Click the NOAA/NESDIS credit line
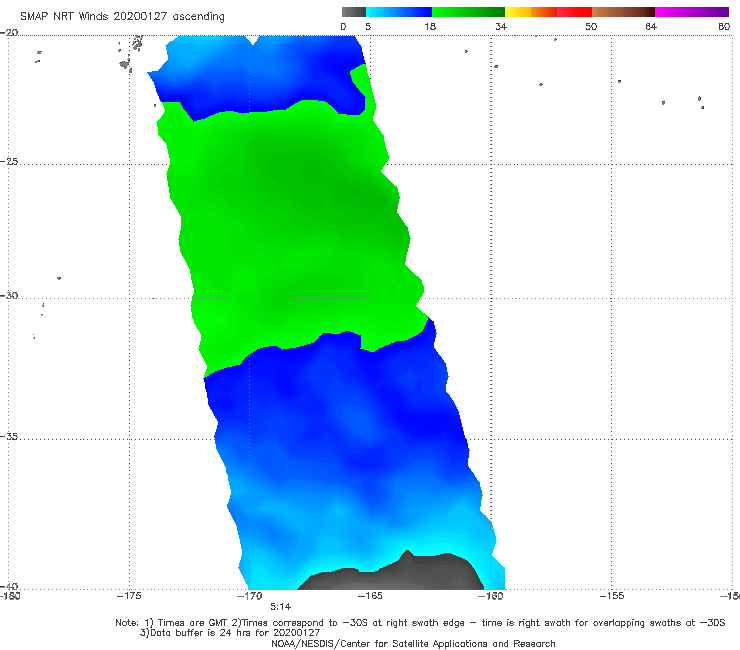740x650 pixels. tap(413, 643)
